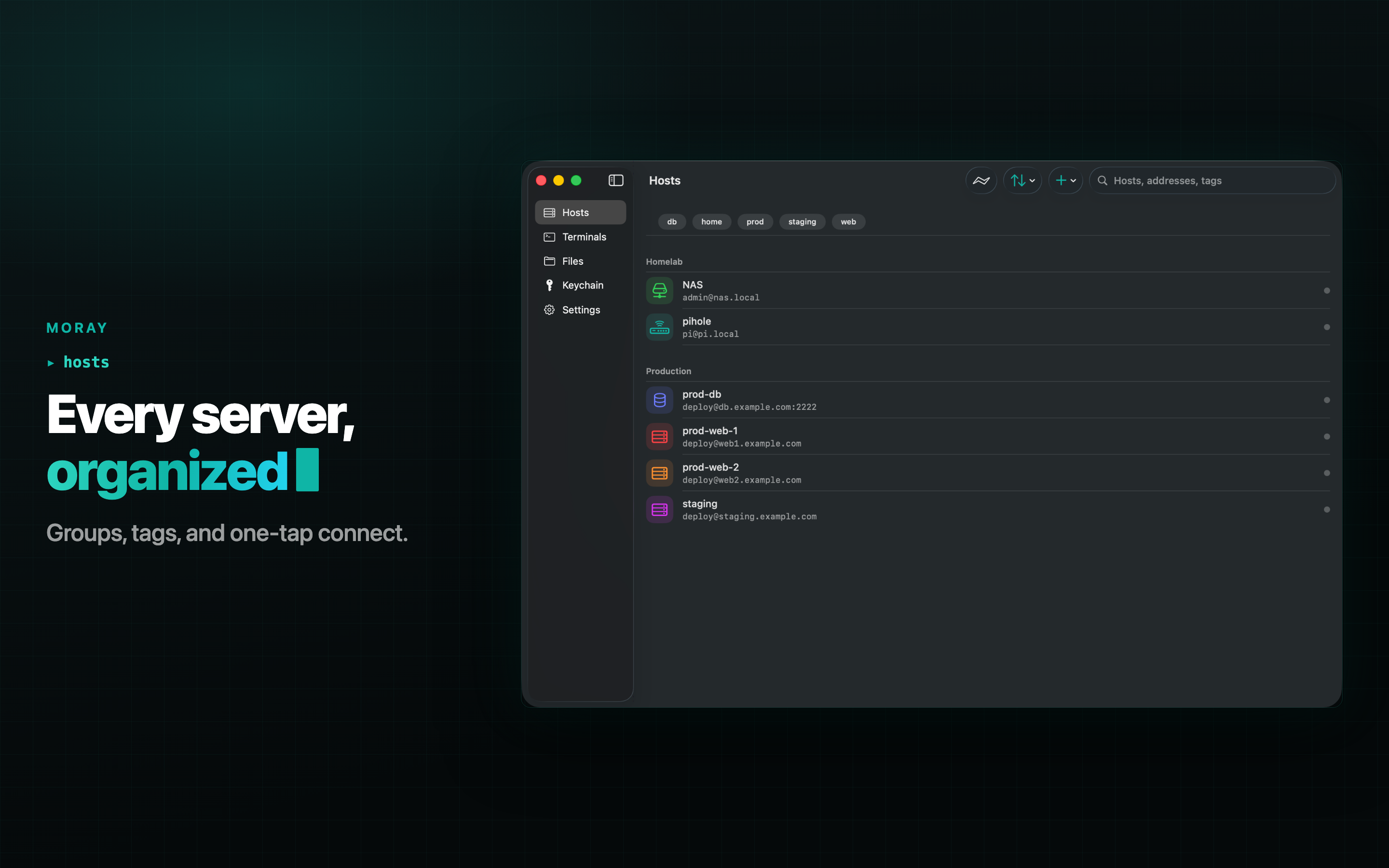Viewport: 1389px width, 868px height.
Task: Click the Files folder icon in sidebar
Action: click(549, 261)
